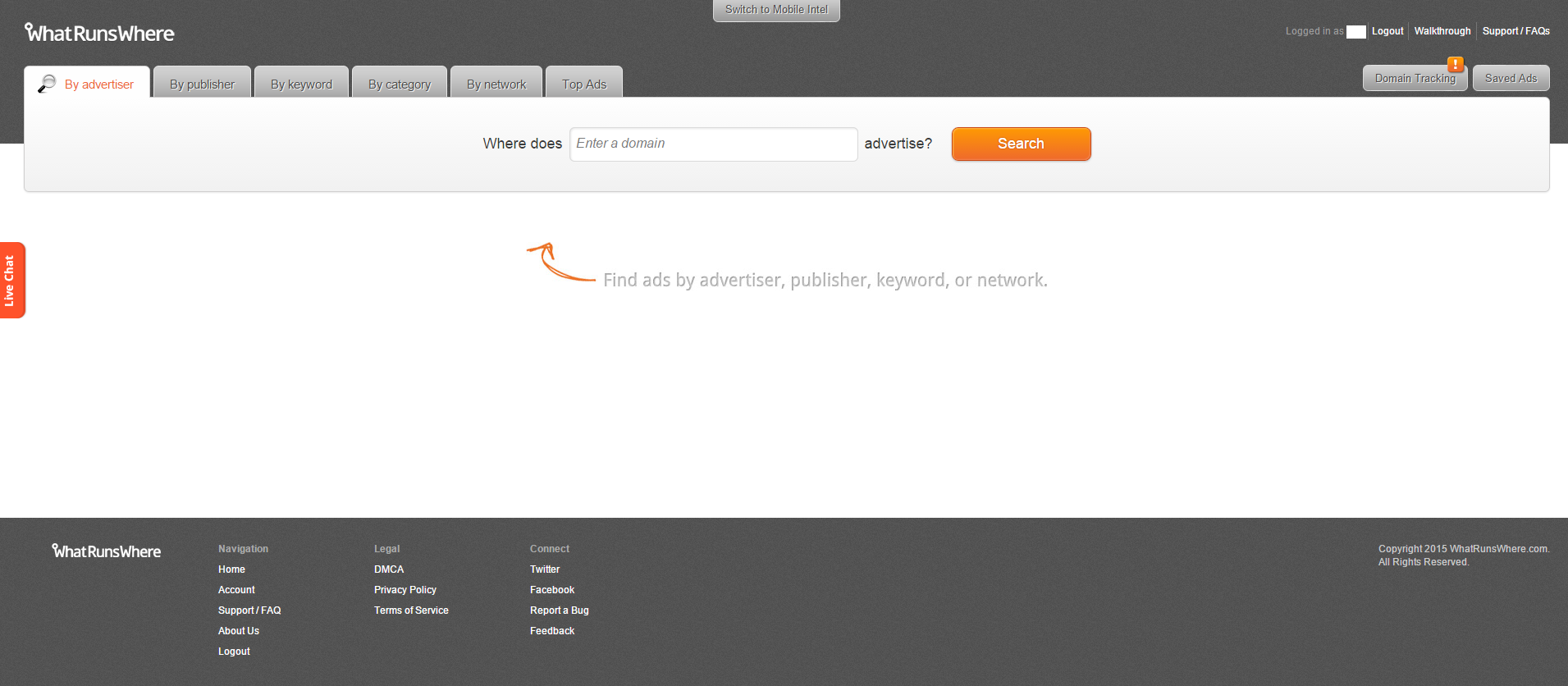
Task: Click Logout in the footer
Action: 234,652
